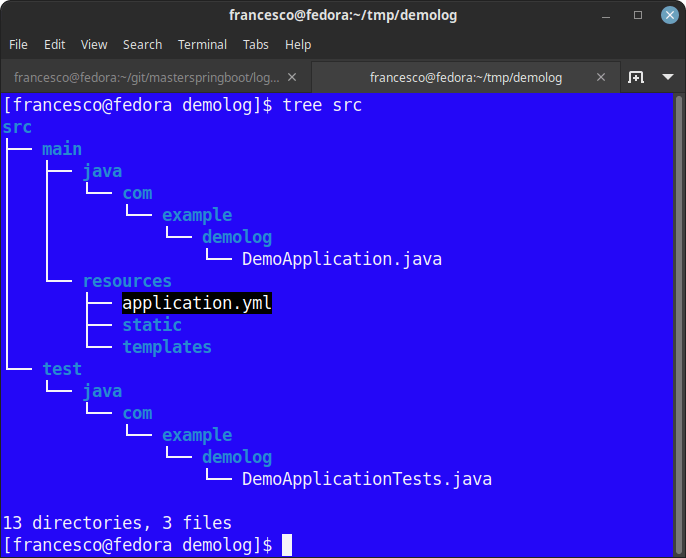Click the 'com' folder under main
Image resolution: width=686 pixels, height=558 pixels.
click(137, 193)
